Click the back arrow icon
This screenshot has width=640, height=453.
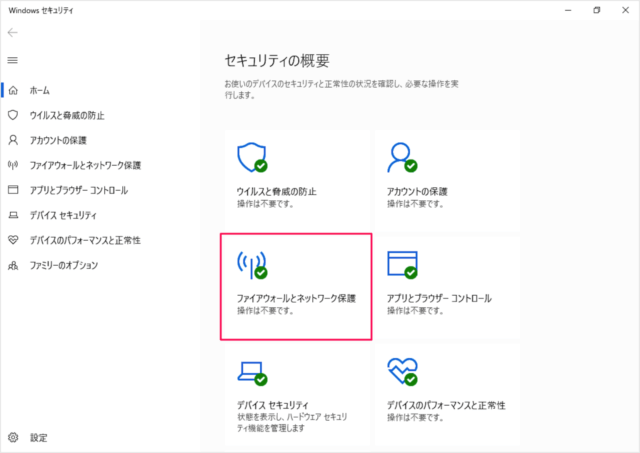[x=13, y=33]
